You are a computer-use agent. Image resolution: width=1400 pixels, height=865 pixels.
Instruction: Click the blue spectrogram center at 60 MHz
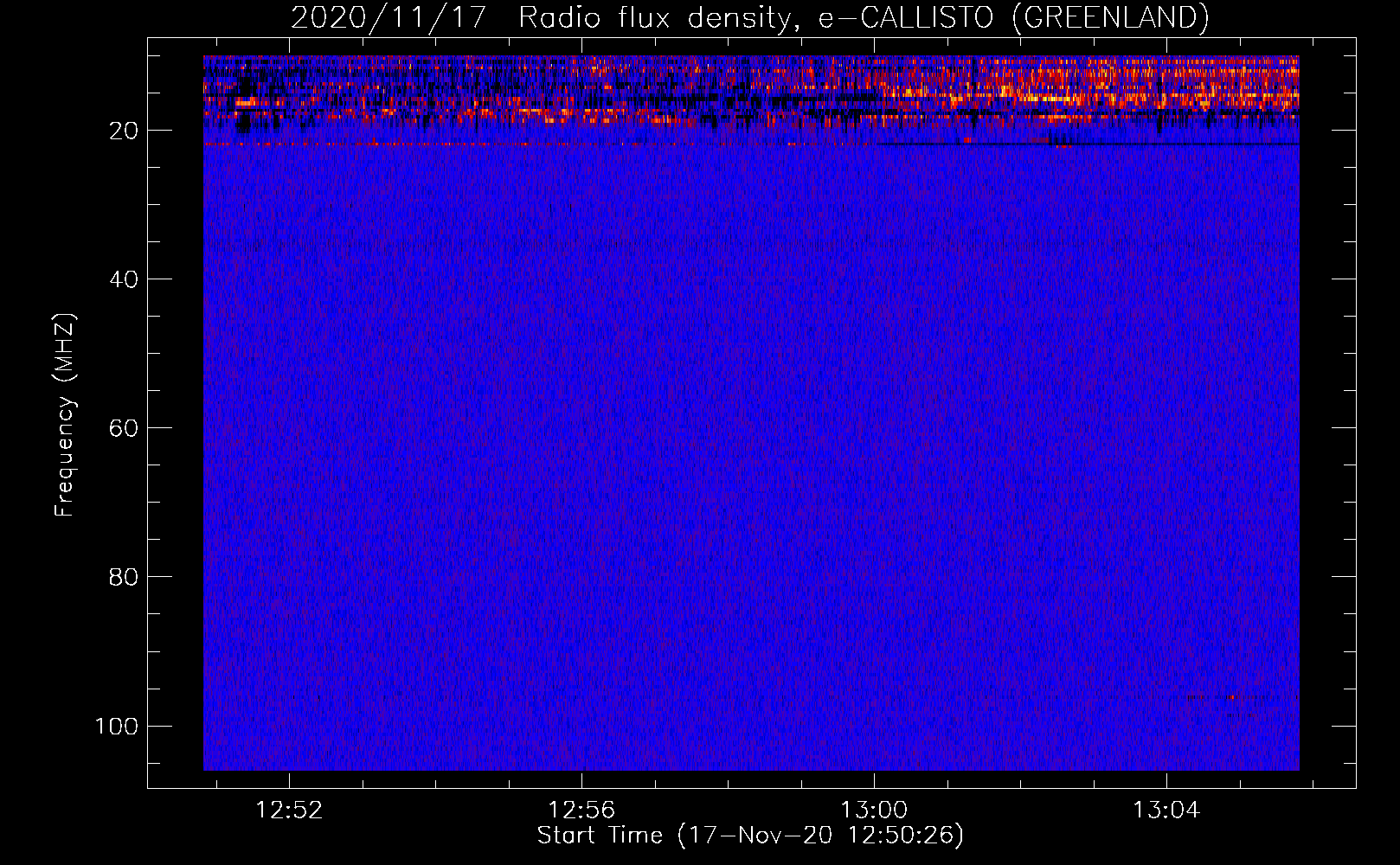(751, 428)
